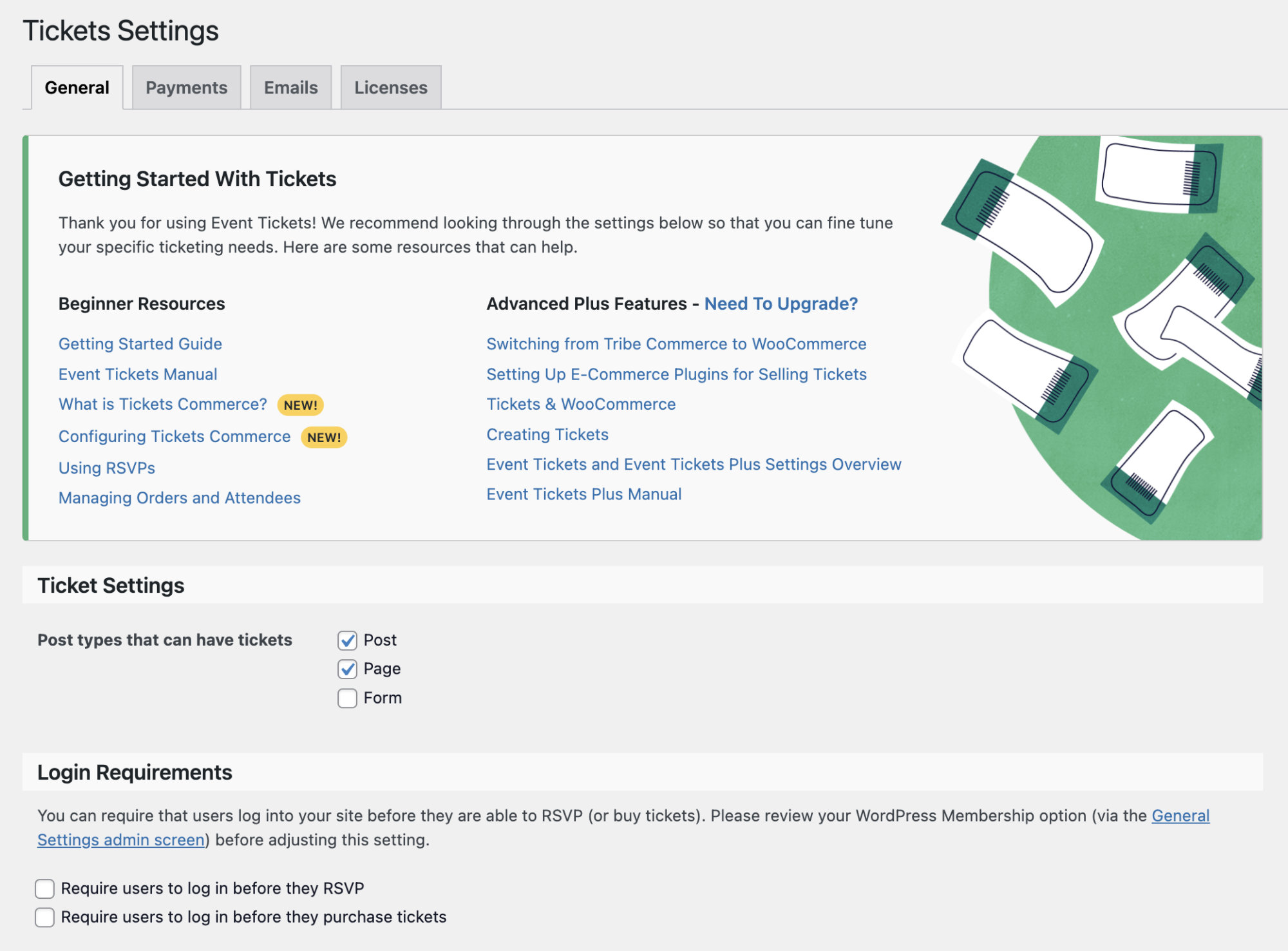The height and width of the screenshot is (951, 1288).
Task: Enable requiring login before RSVP
Action: (44, 888)
